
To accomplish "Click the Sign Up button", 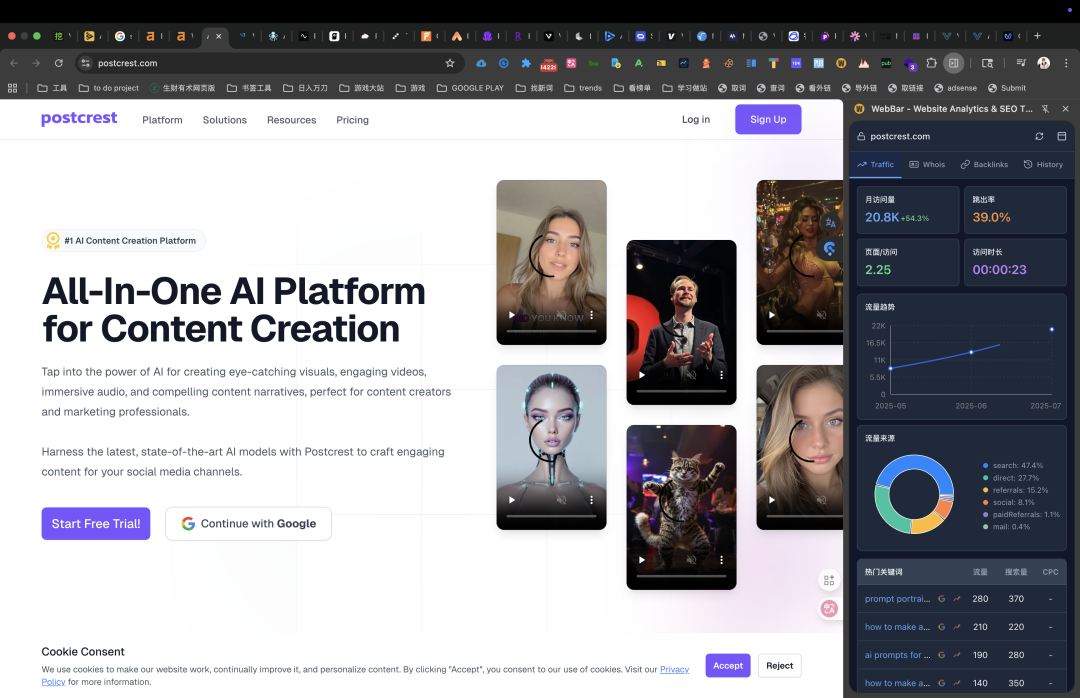I will click(x=768, y=119).
